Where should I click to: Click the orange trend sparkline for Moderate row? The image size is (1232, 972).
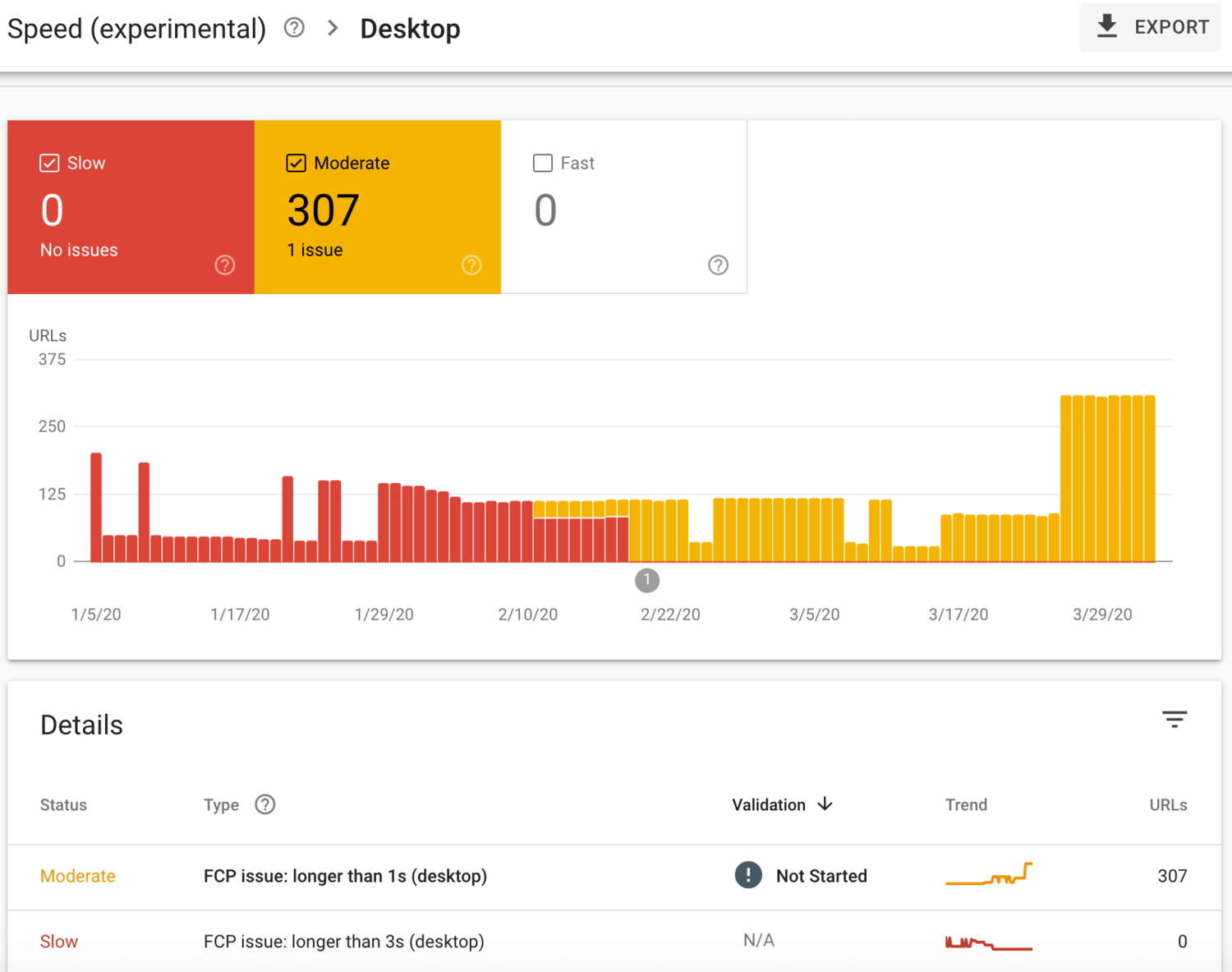[989, 874]
